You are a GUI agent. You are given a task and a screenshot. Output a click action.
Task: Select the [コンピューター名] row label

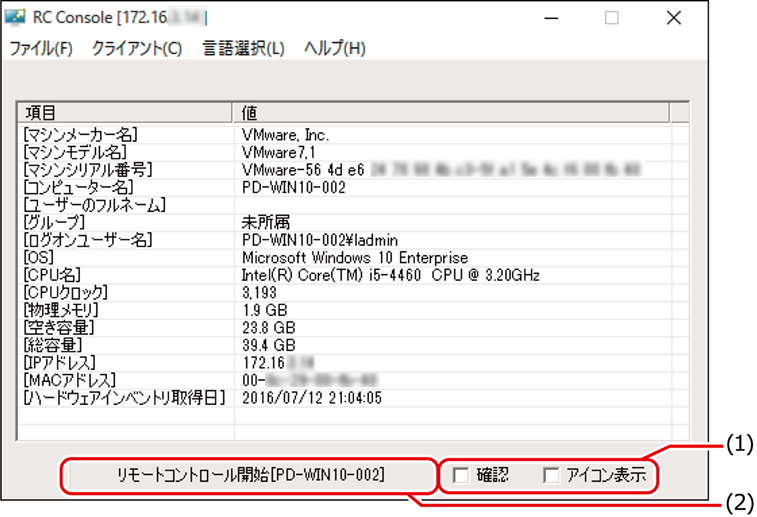78,187
